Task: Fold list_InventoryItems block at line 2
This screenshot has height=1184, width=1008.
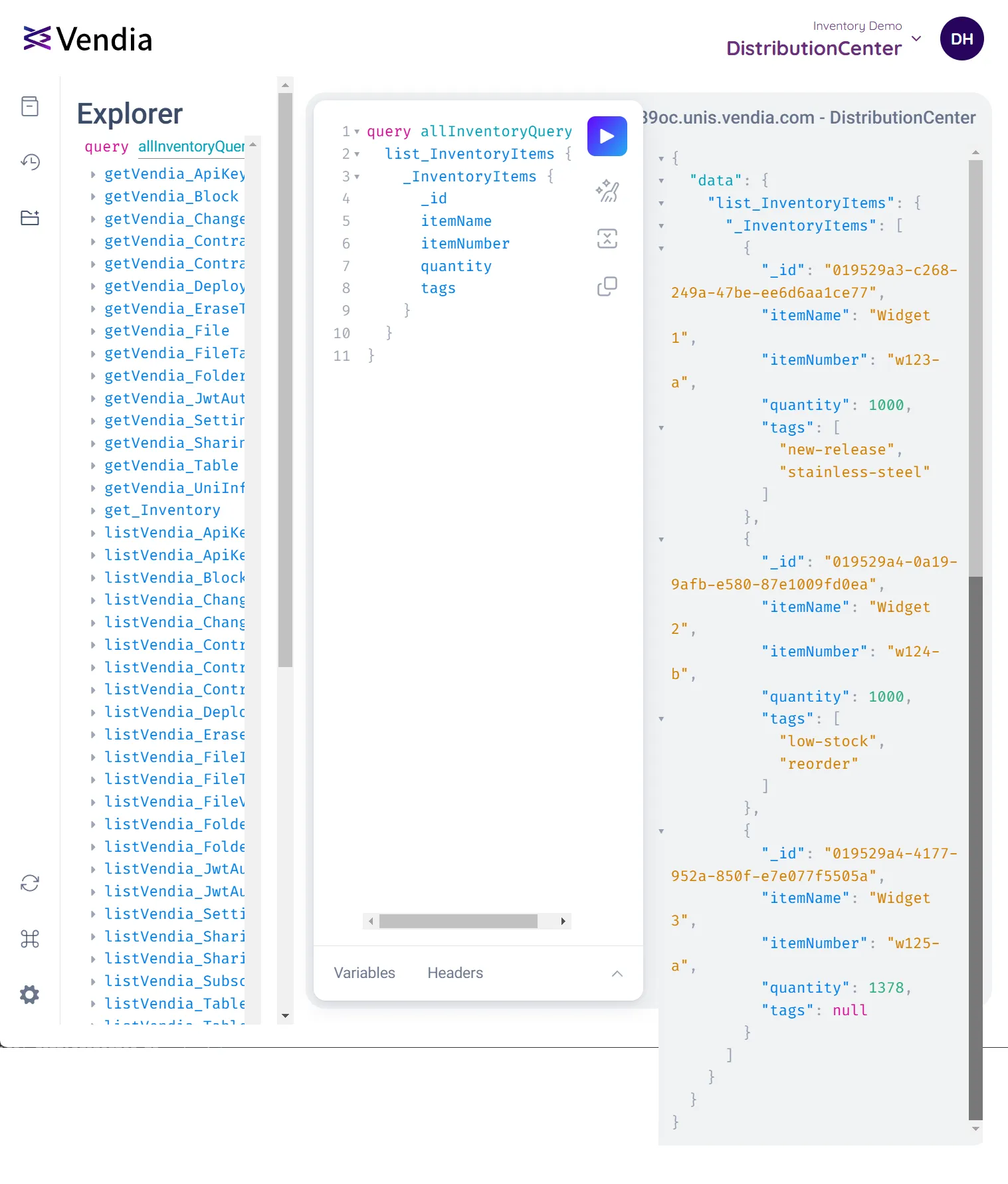Action: [357, 154]
